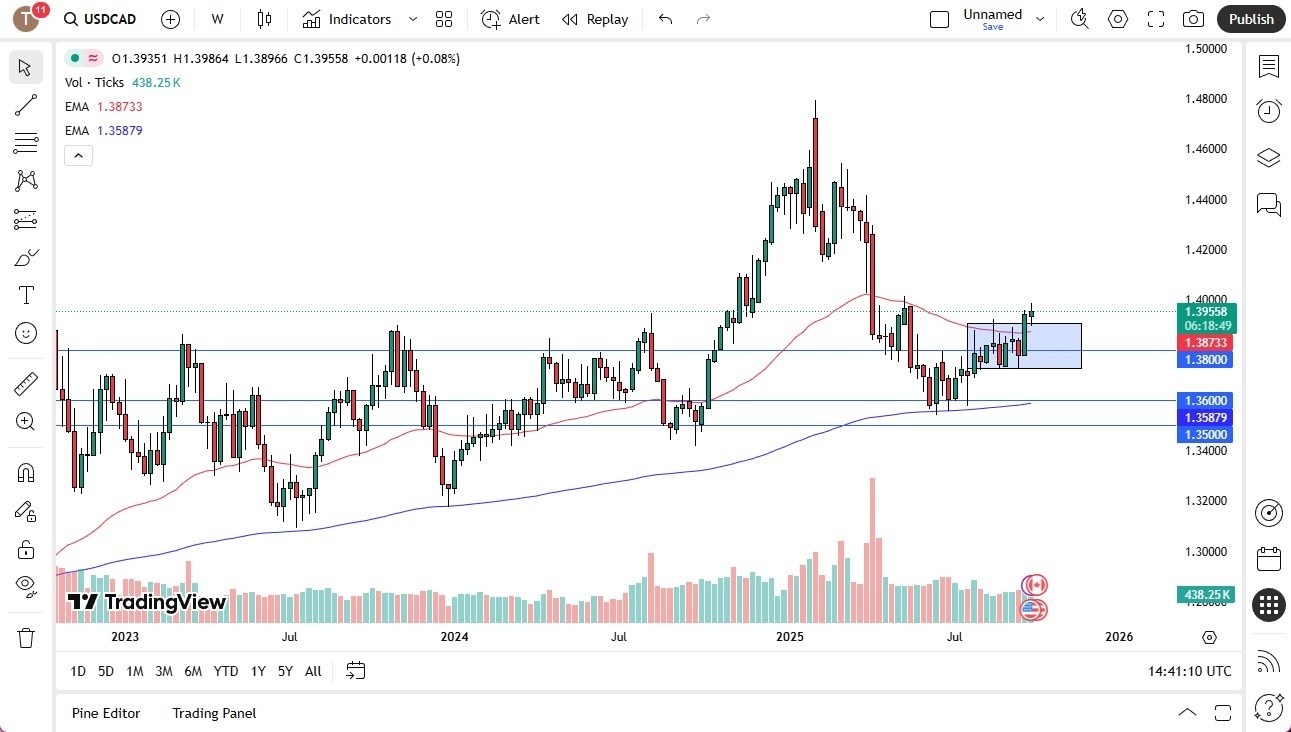Enable the zoom-in magnifier tool
Screen dimensions: 1291x732
pos(25,420)
